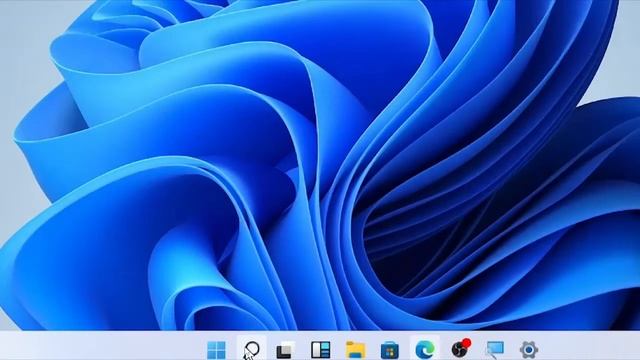Open the Widgets panel icon

click(x=320, y=350)
